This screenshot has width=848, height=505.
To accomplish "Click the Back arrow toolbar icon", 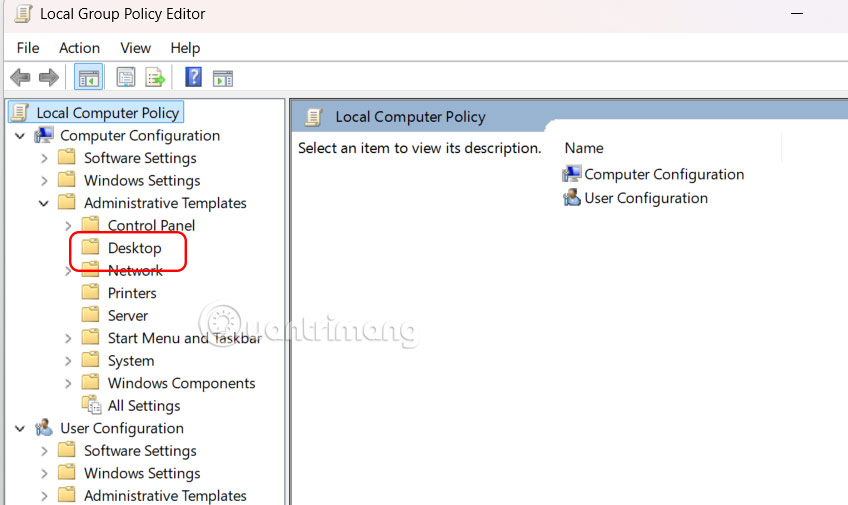I will 21,77.
